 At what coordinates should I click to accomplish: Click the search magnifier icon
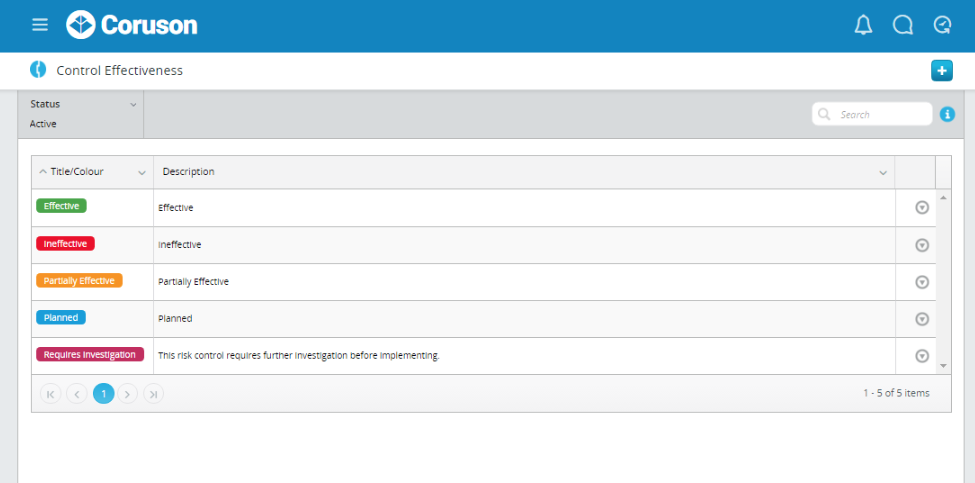pyautogui.click(x=825, y=114)
